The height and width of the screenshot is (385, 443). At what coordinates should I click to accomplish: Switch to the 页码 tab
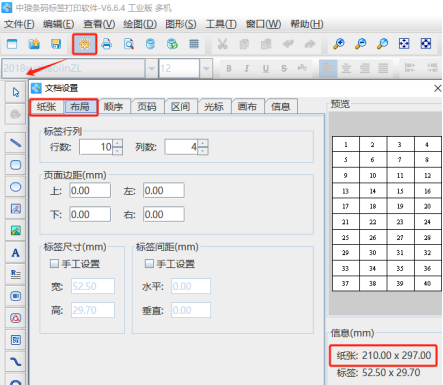click(147, 107)
